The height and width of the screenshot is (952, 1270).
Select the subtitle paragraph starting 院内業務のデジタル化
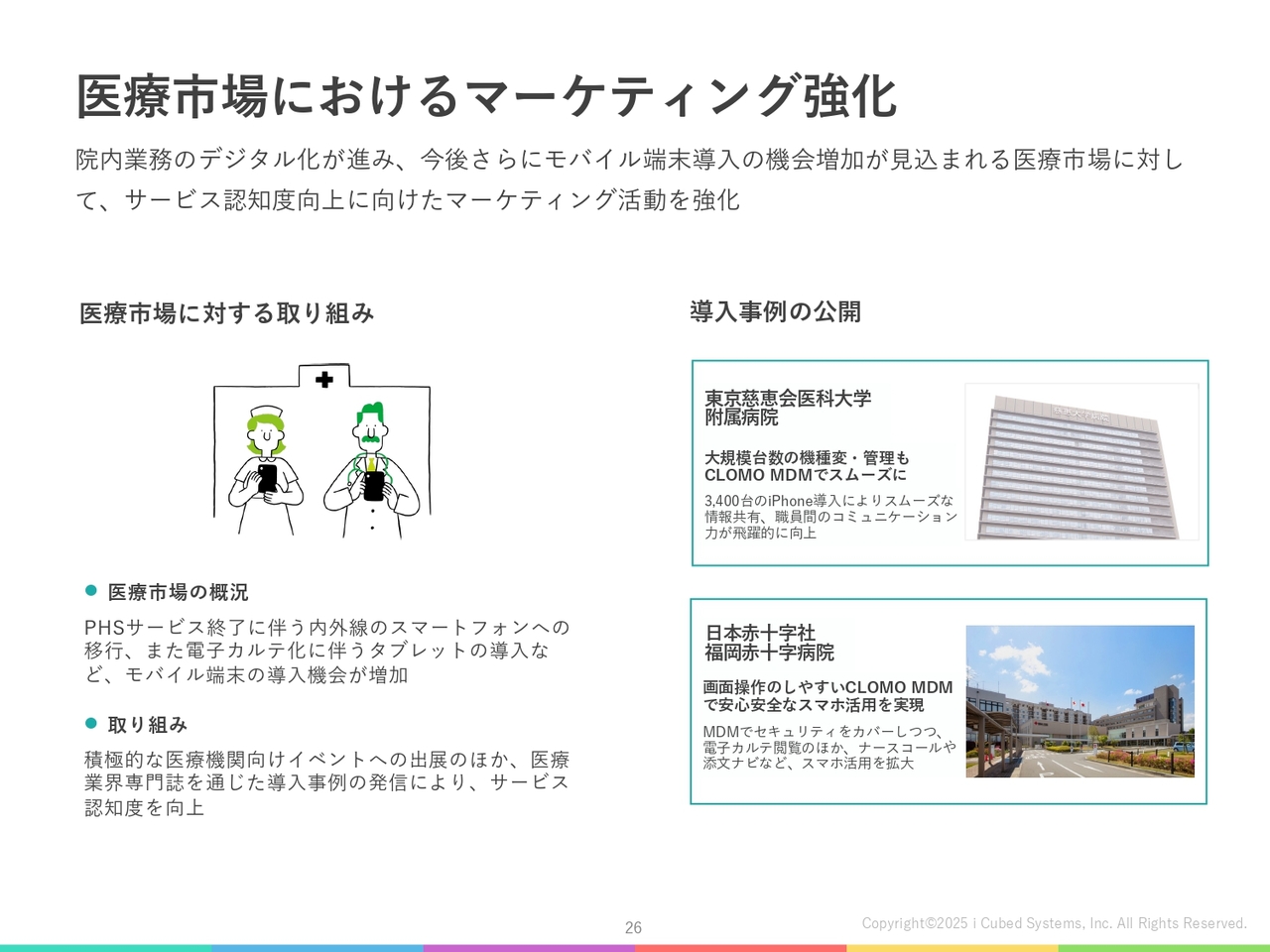click(630, 179)
